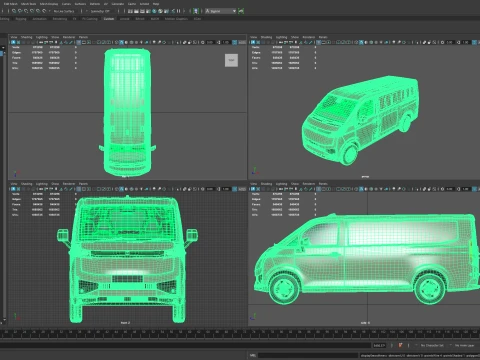
Task: Enable smooth shade all in top-view panel
Action: point(121,42)
